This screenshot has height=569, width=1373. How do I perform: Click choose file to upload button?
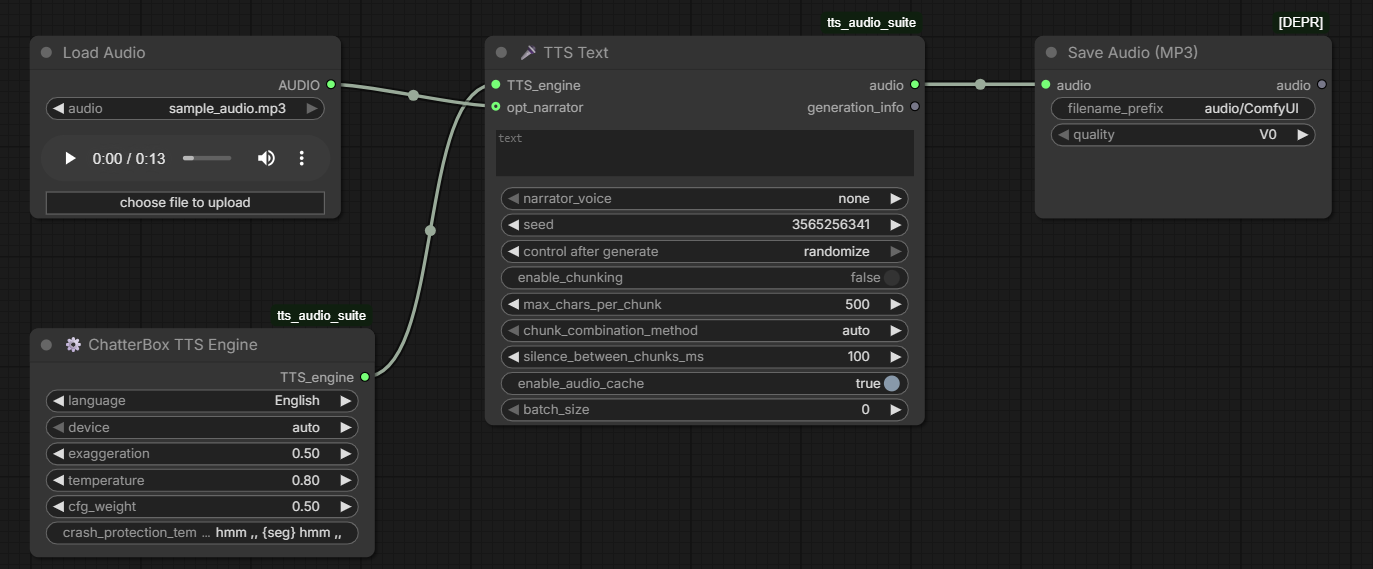tap(185, 203)
